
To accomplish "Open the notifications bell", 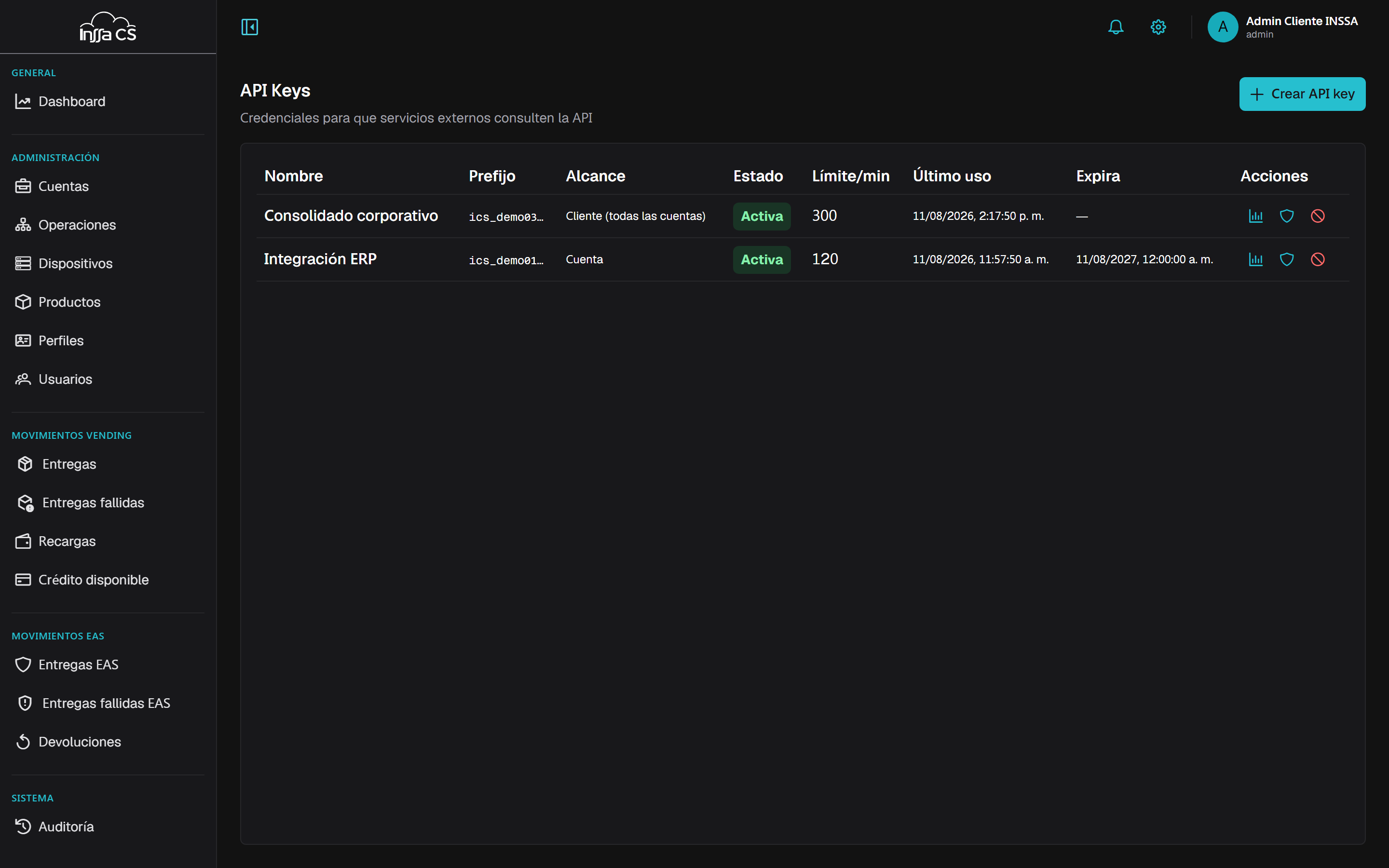I will tap(1116, 27).
